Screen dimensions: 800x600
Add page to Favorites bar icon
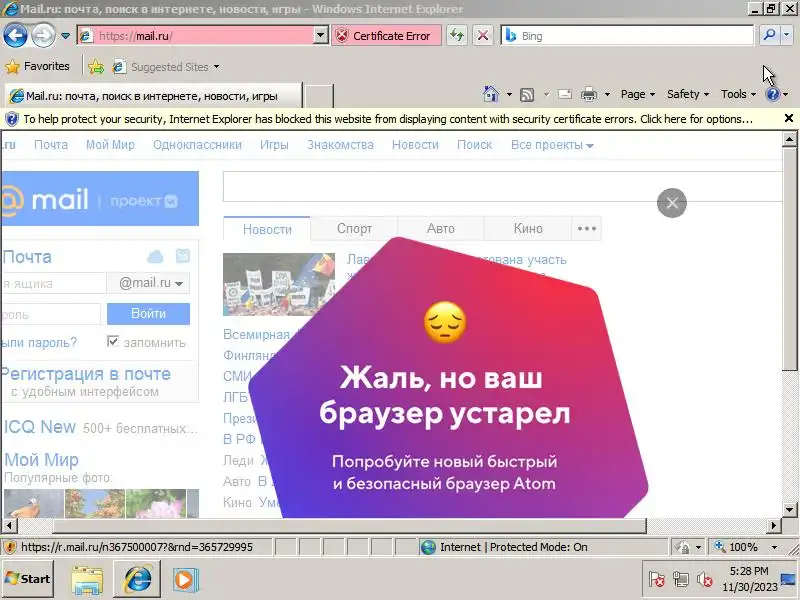point(95,67)
